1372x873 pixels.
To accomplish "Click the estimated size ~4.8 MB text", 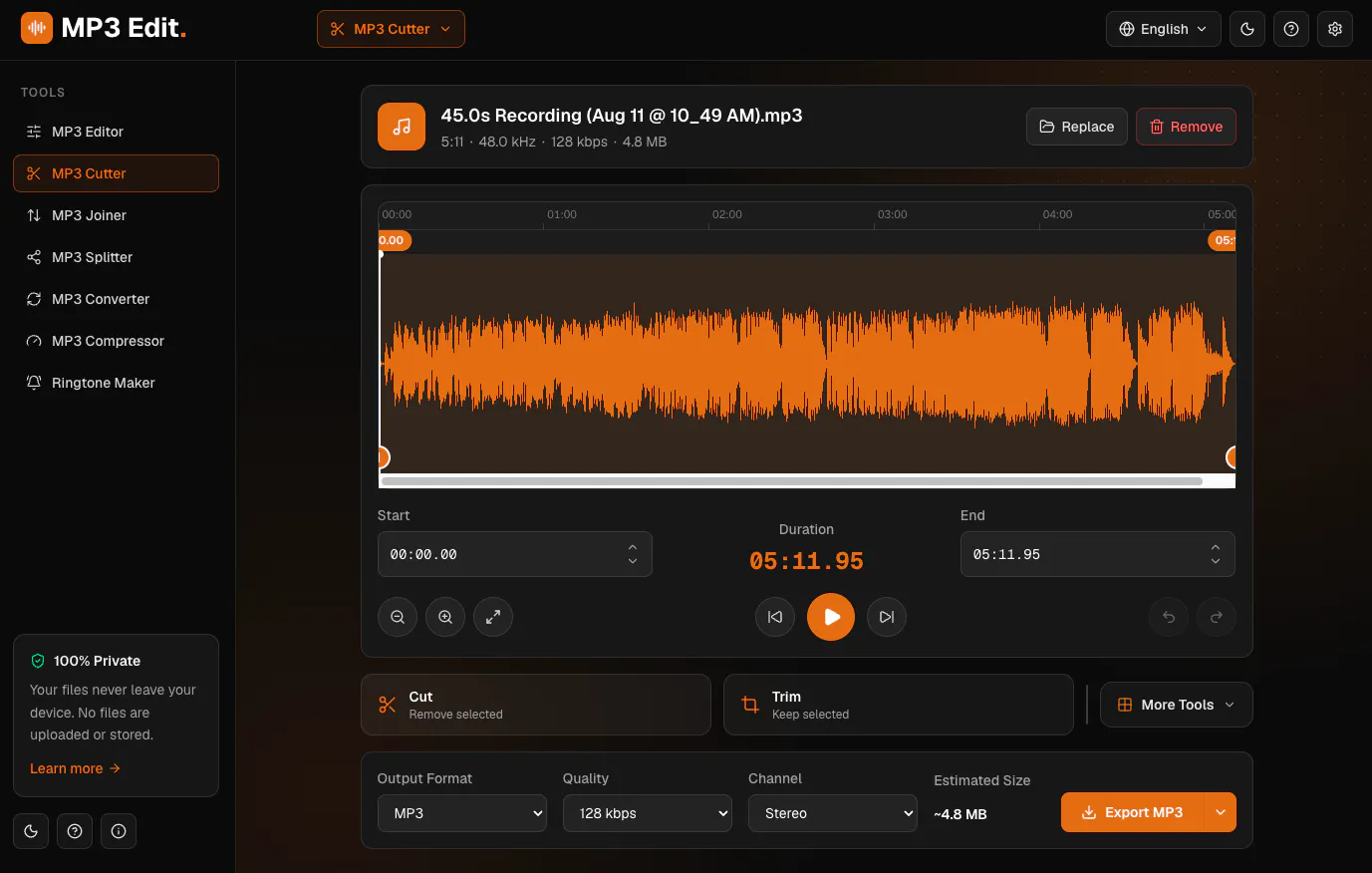I will coord(960,814).
